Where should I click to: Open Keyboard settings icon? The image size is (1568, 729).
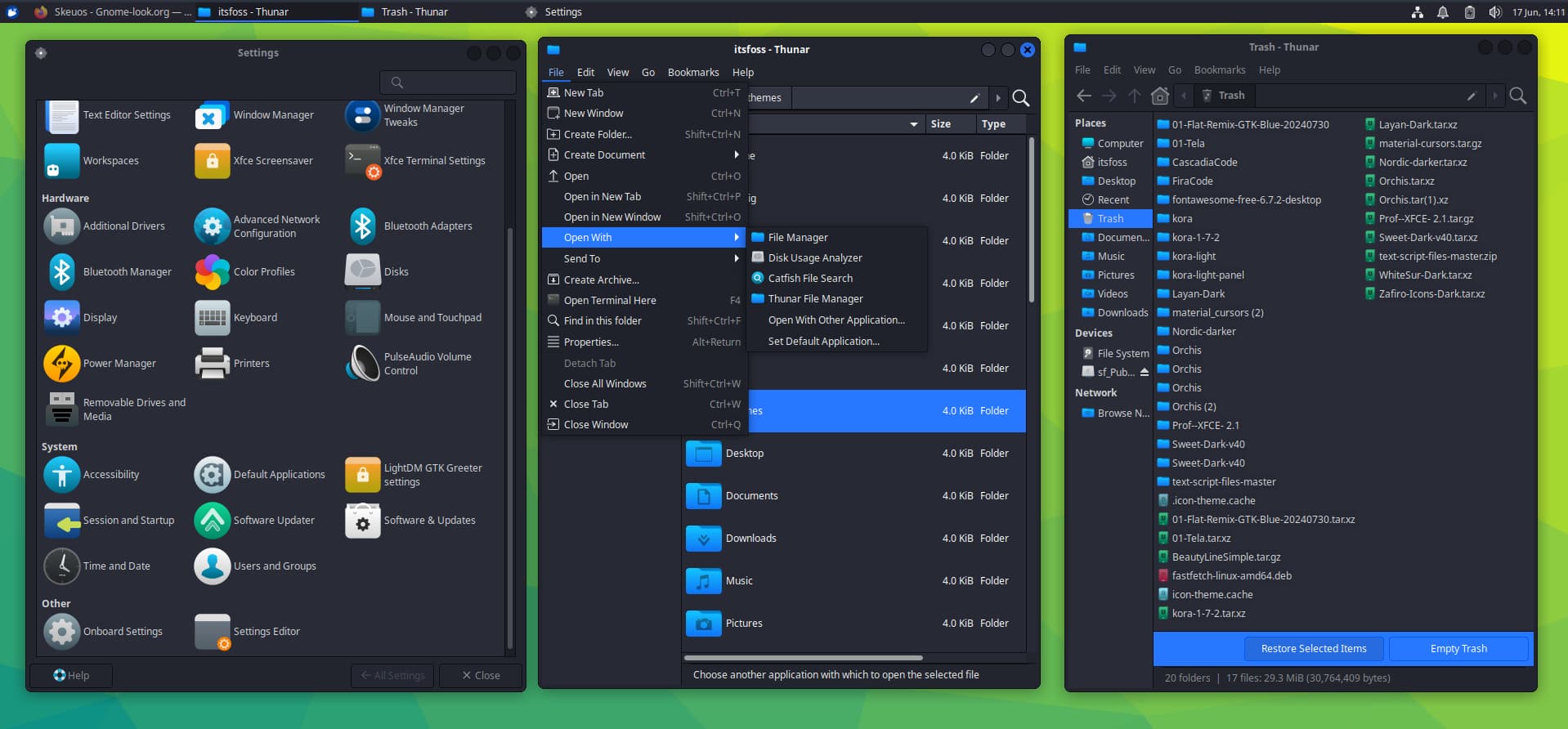[212, 318]
